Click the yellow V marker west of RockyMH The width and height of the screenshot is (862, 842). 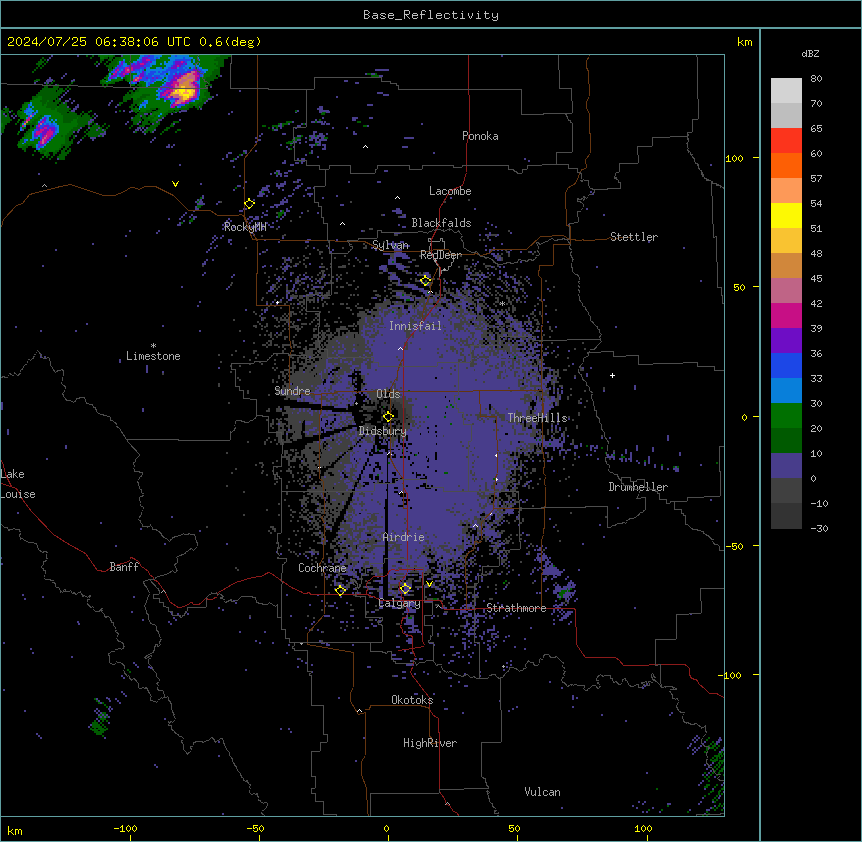coord(175,184)
